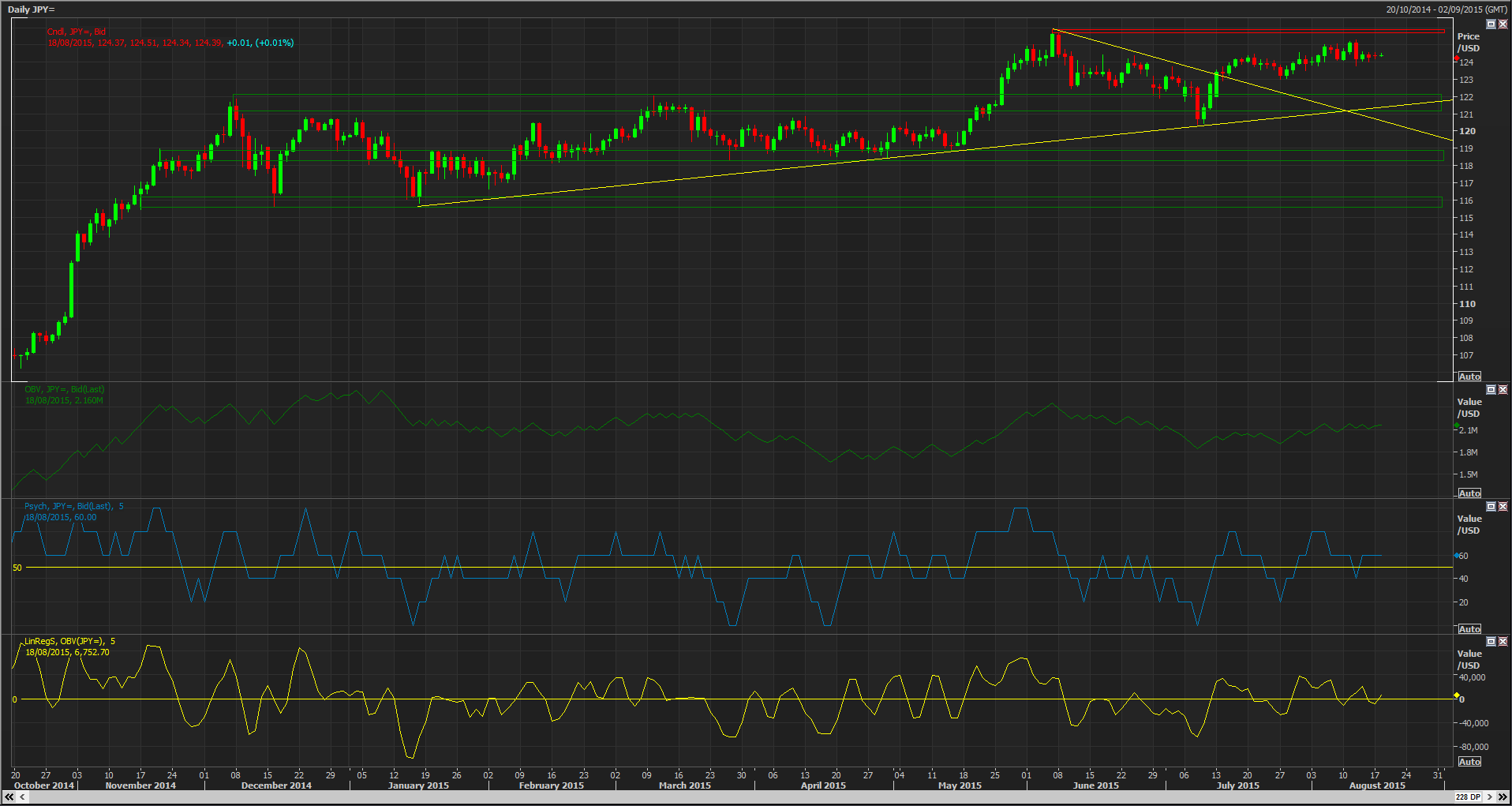Click the 120 price level on the axis
This screenshot has width=1512, height=806.
(x=1467, y=132)
